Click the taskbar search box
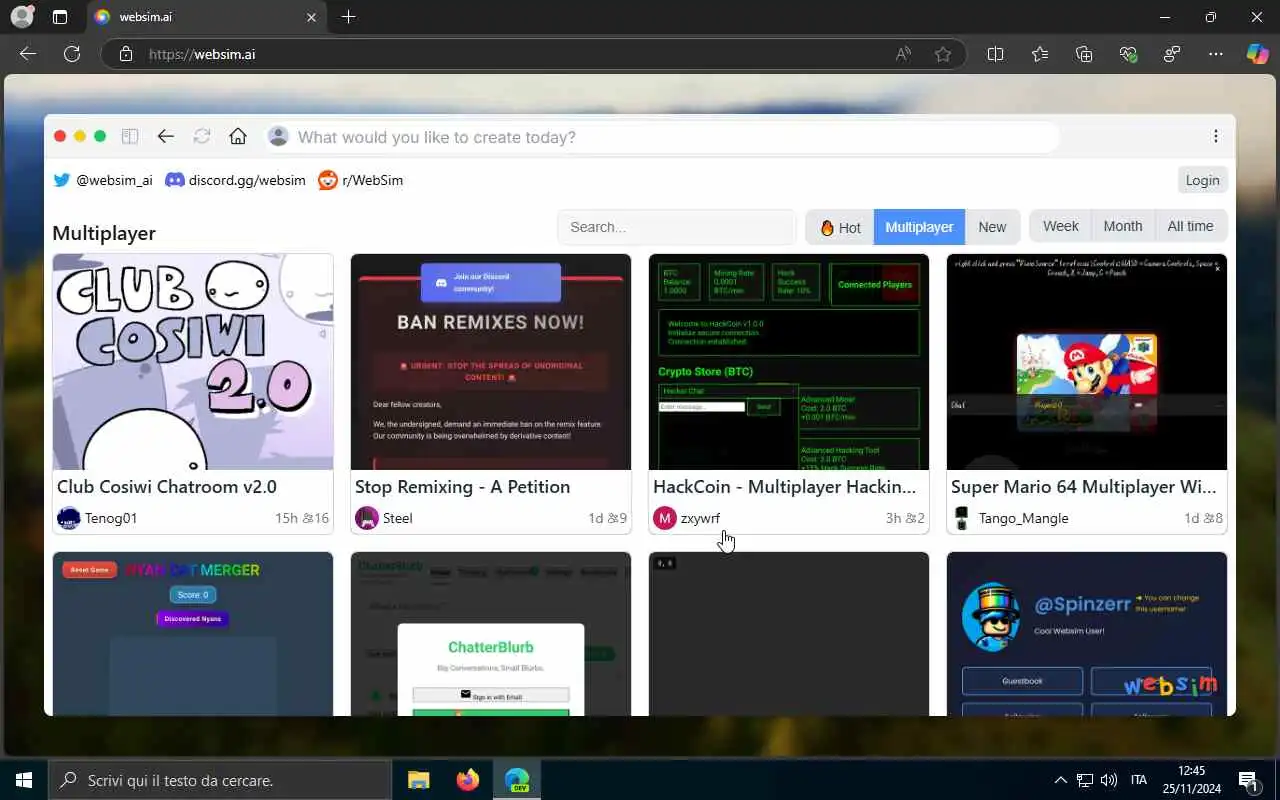Image resolution: width=1280 pixels, height=800 pixels. coord(220,780)
